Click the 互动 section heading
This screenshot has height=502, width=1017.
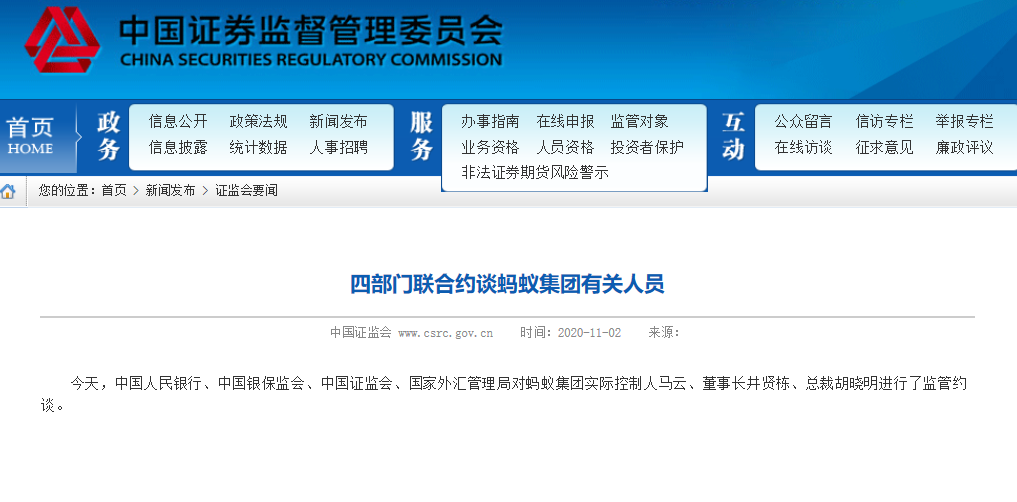[x=734, y=136]
